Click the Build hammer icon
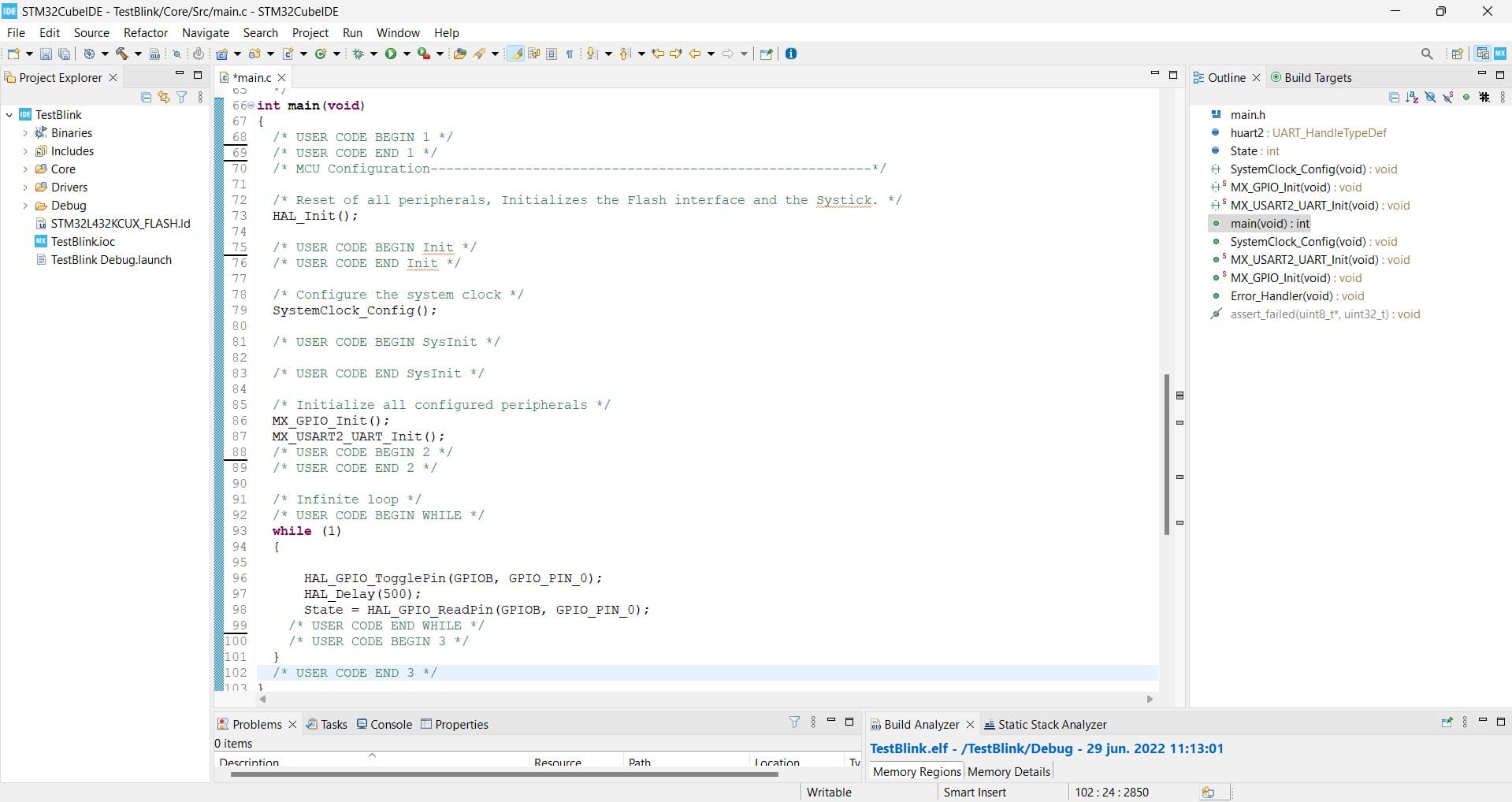Image resolution: width=1512 pixels, height=802 pixels. [122, 54]
